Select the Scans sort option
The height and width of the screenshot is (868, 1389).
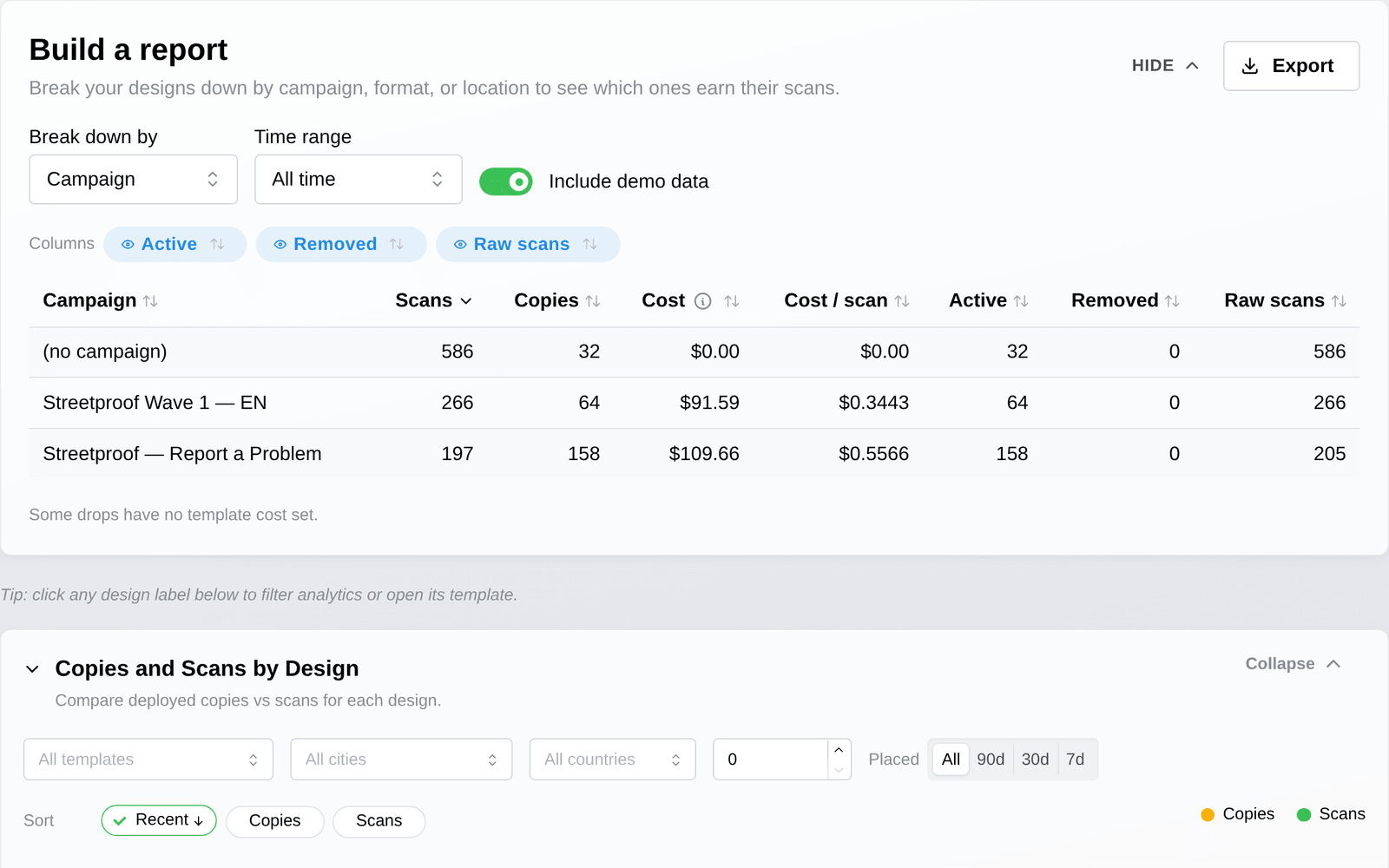379,821
